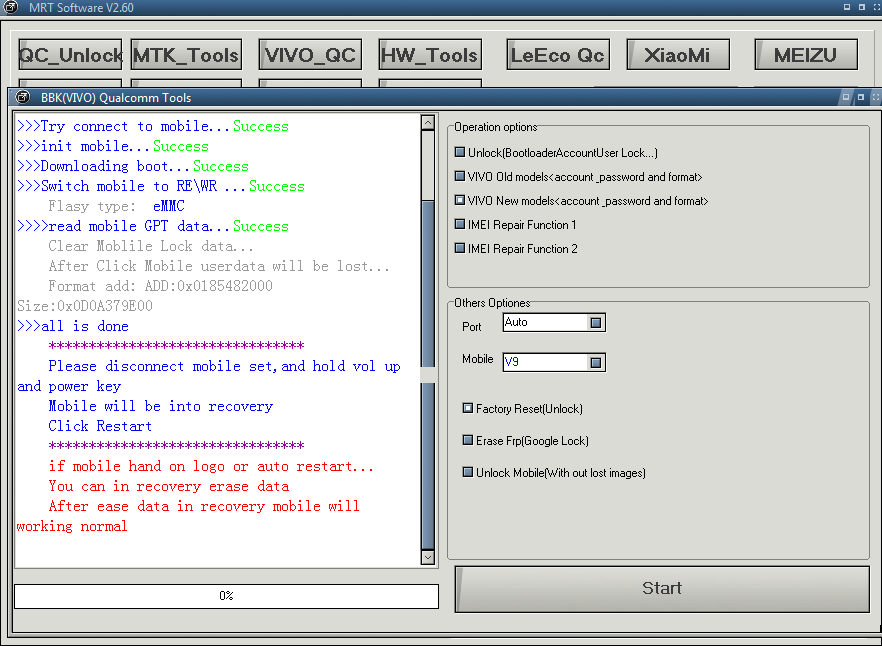Toggle Factory Reset(Unlock) checkbox
This screenshot has width=882, height=646.
(468, 408)
